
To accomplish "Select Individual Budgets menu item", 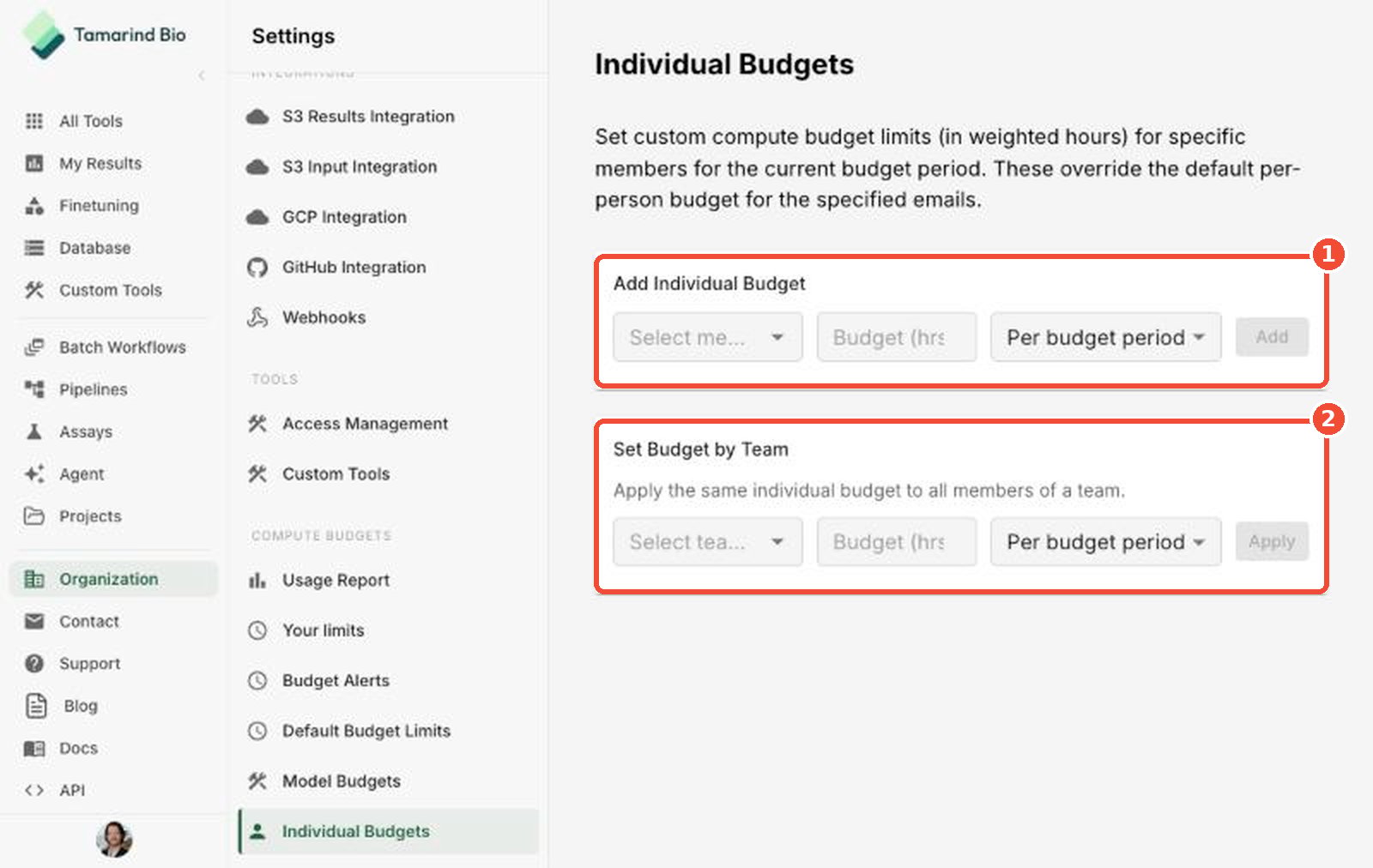I will tap(388, 831).
